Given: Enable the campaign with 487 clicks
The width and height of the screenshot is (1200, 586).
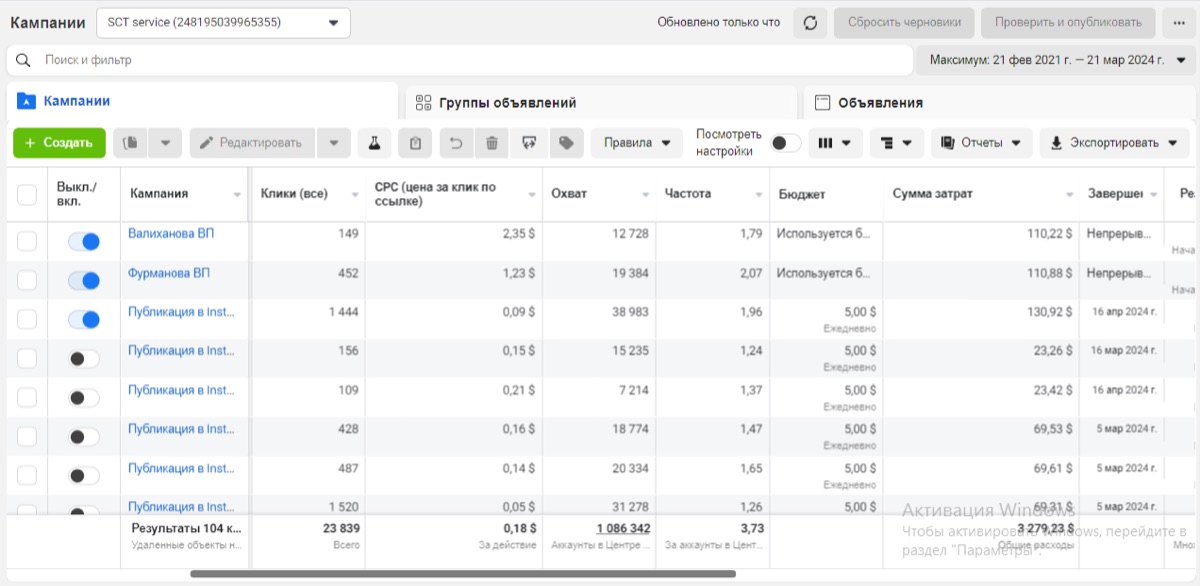Looking at the screenshot, I should coord(84,476).
